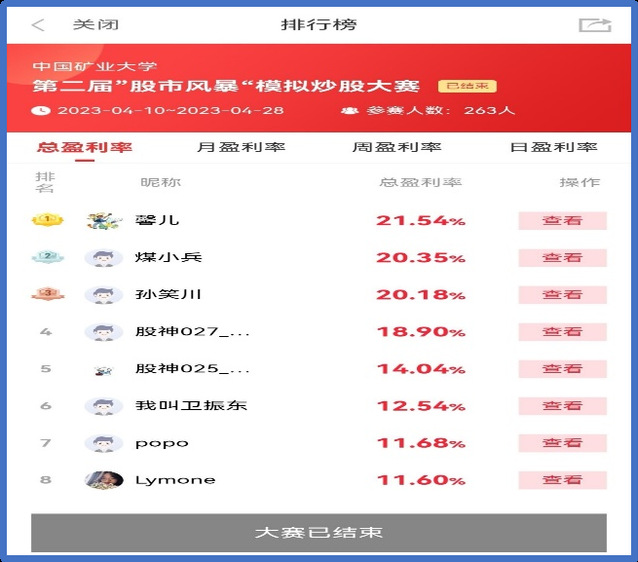Image resolution: width=638 pixels, height=562 pixels.
Task: Open 馨儿's avatar picture
Action: [x=103, y=220]
